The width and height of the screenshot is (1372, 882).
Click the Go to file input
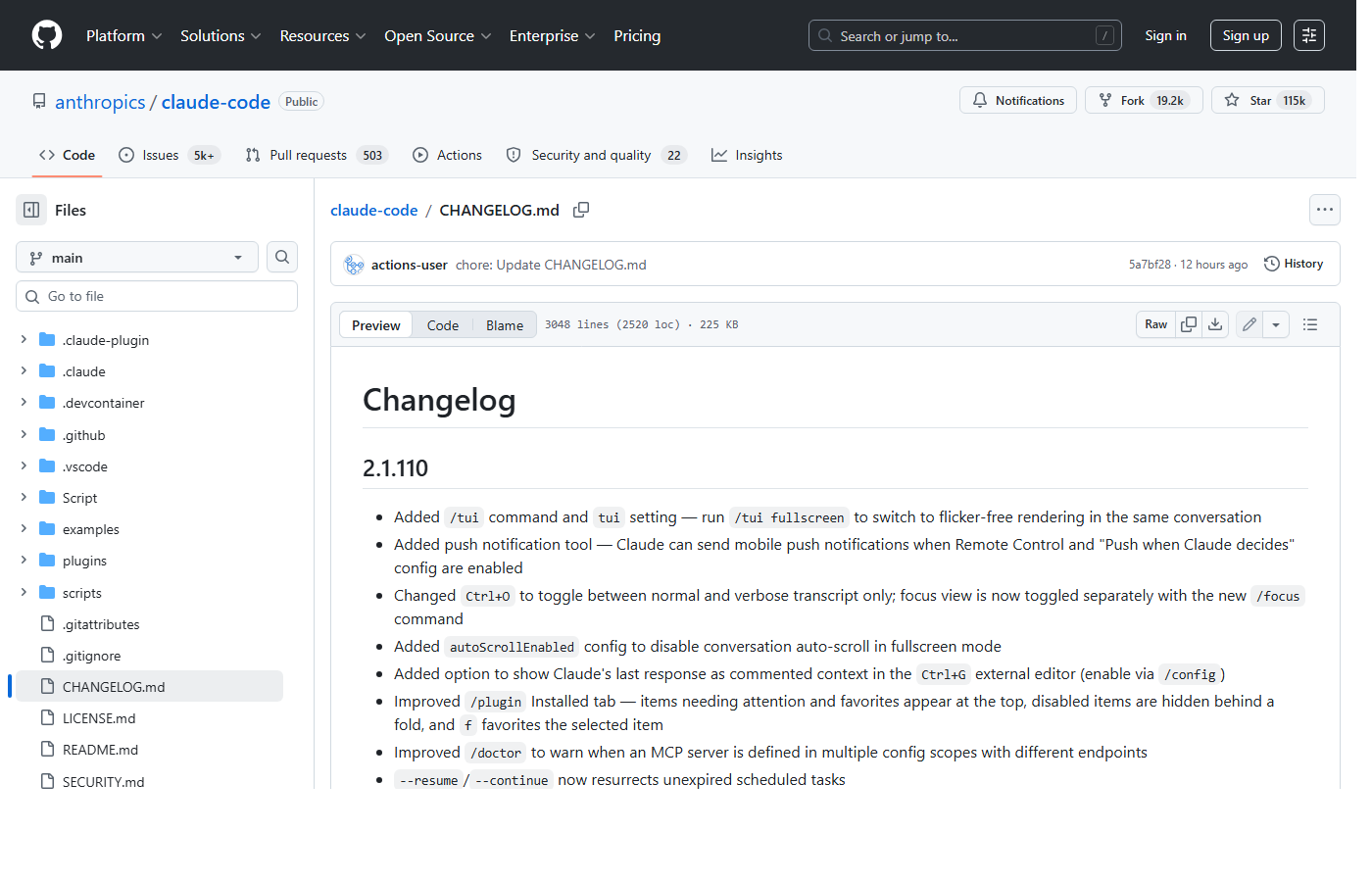tap(157, 296)
